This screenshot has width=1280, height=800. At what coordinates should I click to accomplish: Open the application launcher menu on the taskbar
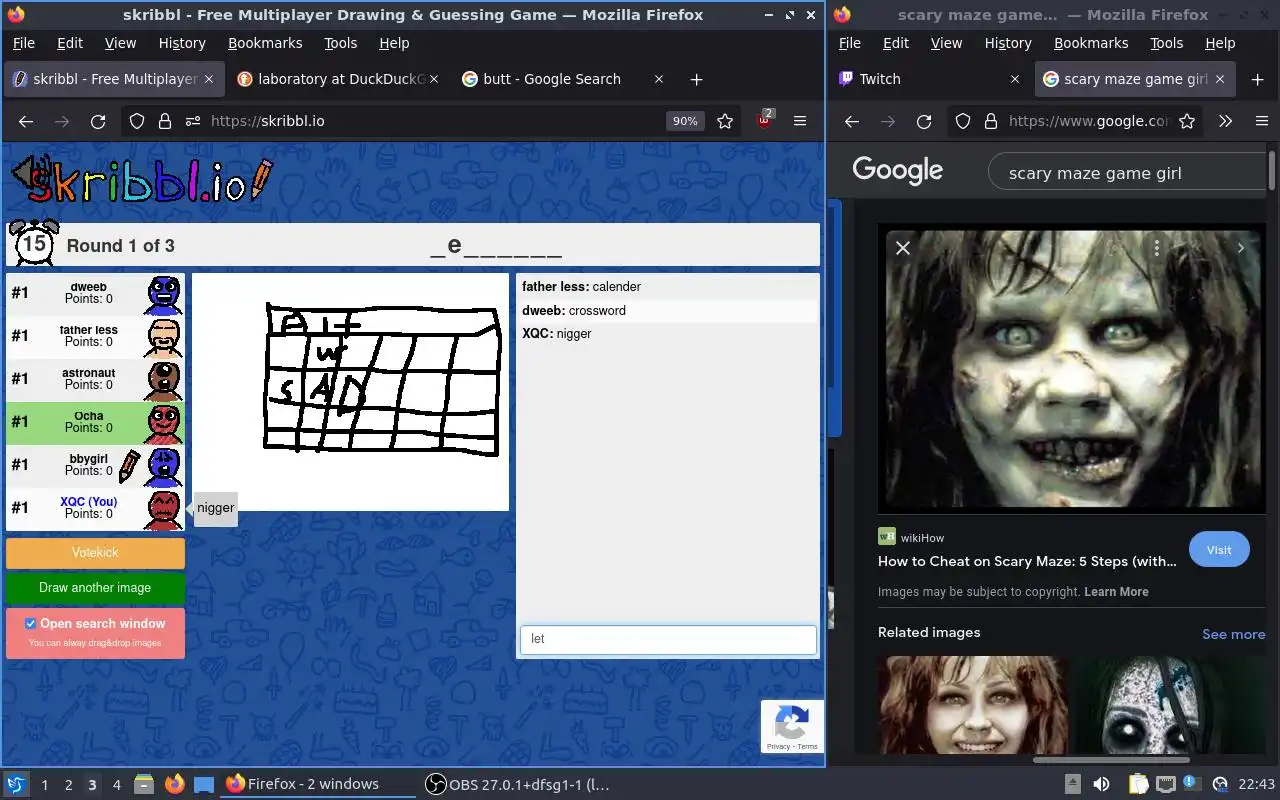point(16,785)
